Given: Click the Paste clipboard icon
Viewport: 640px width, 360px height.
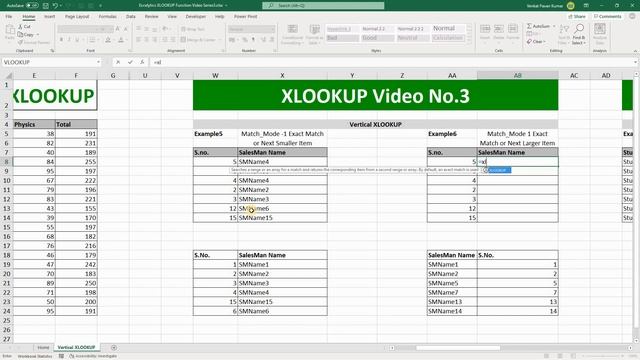Looking at the screenshot, I should (x=10, y=30).
